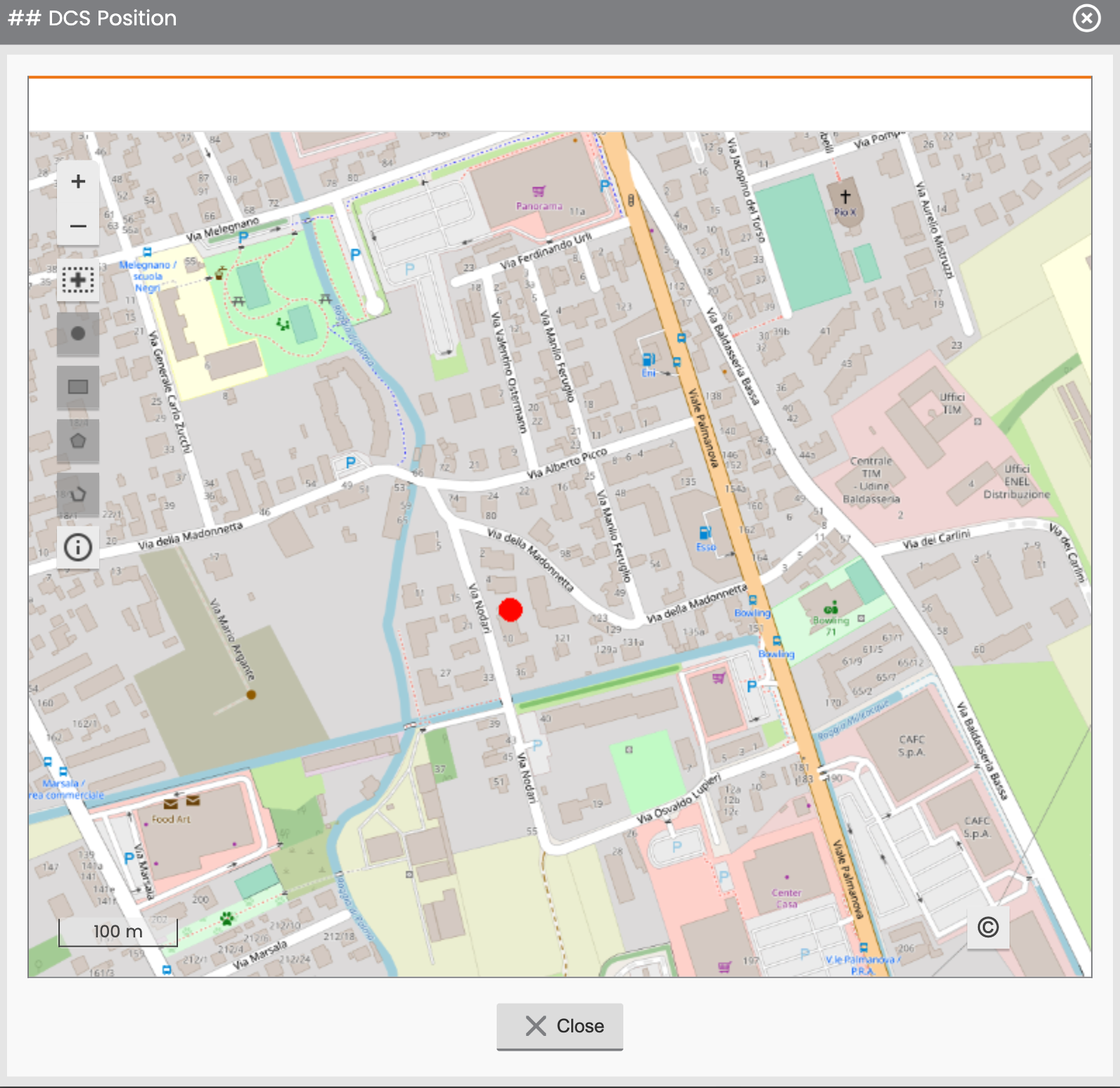
Task: Click the "Via Melegnano" street label
Action: point(222,229)
